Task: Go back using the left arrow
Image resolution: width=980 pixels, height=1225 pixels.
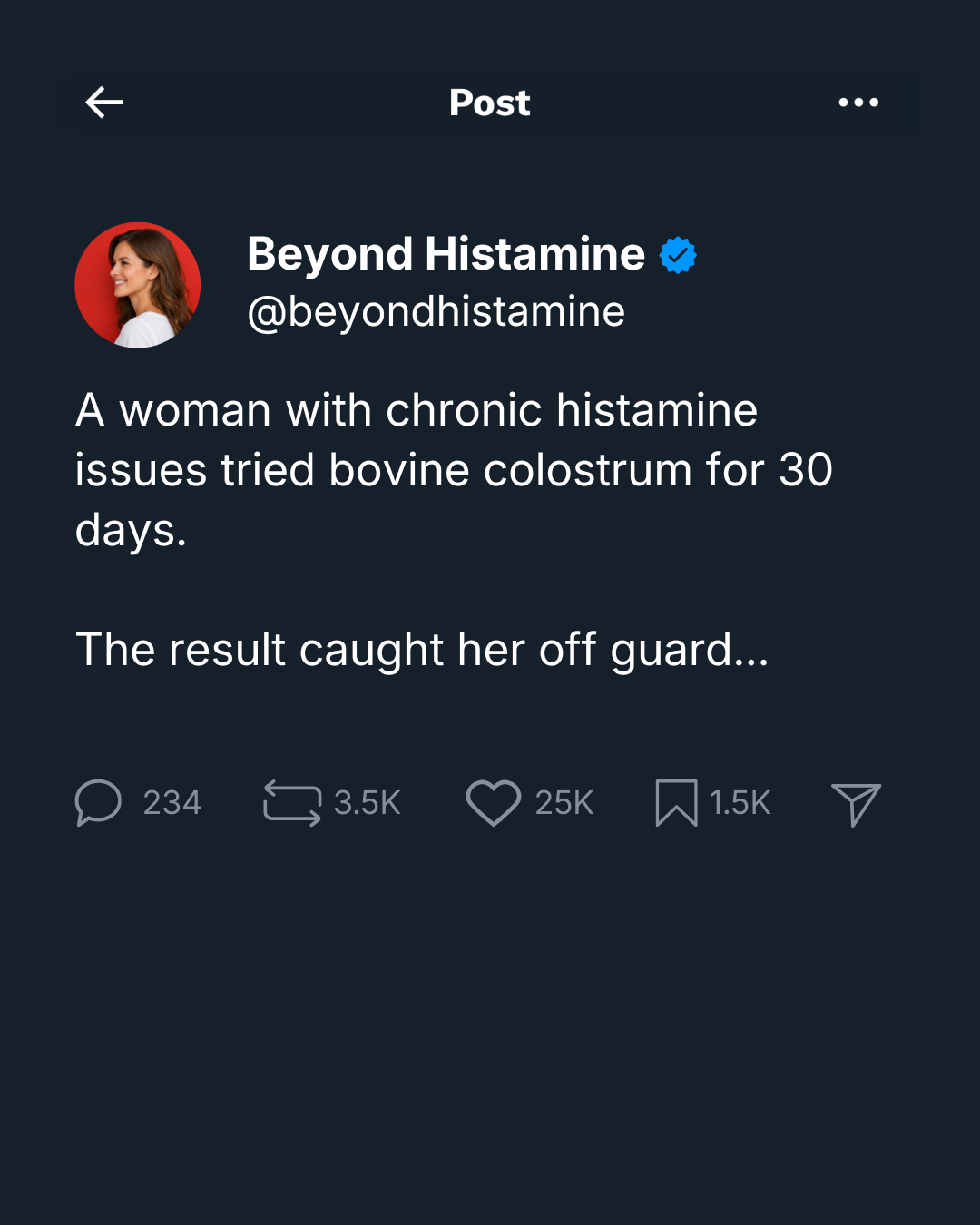Action: point(104,103)
